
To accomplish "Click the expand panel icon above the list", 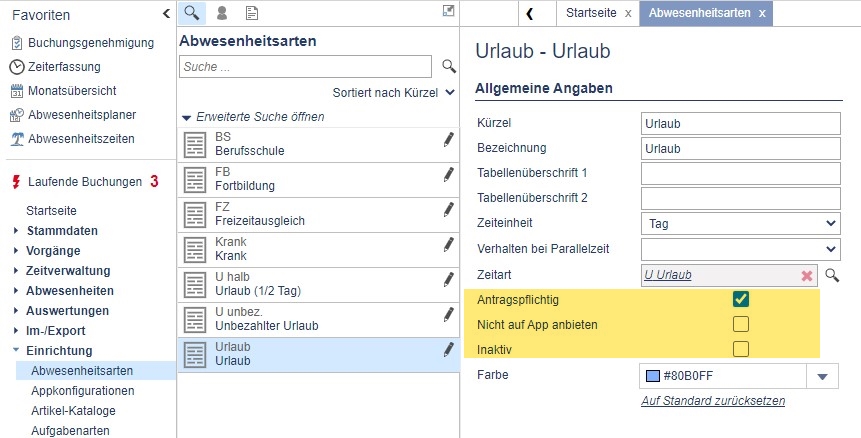I will pos(449,10).
